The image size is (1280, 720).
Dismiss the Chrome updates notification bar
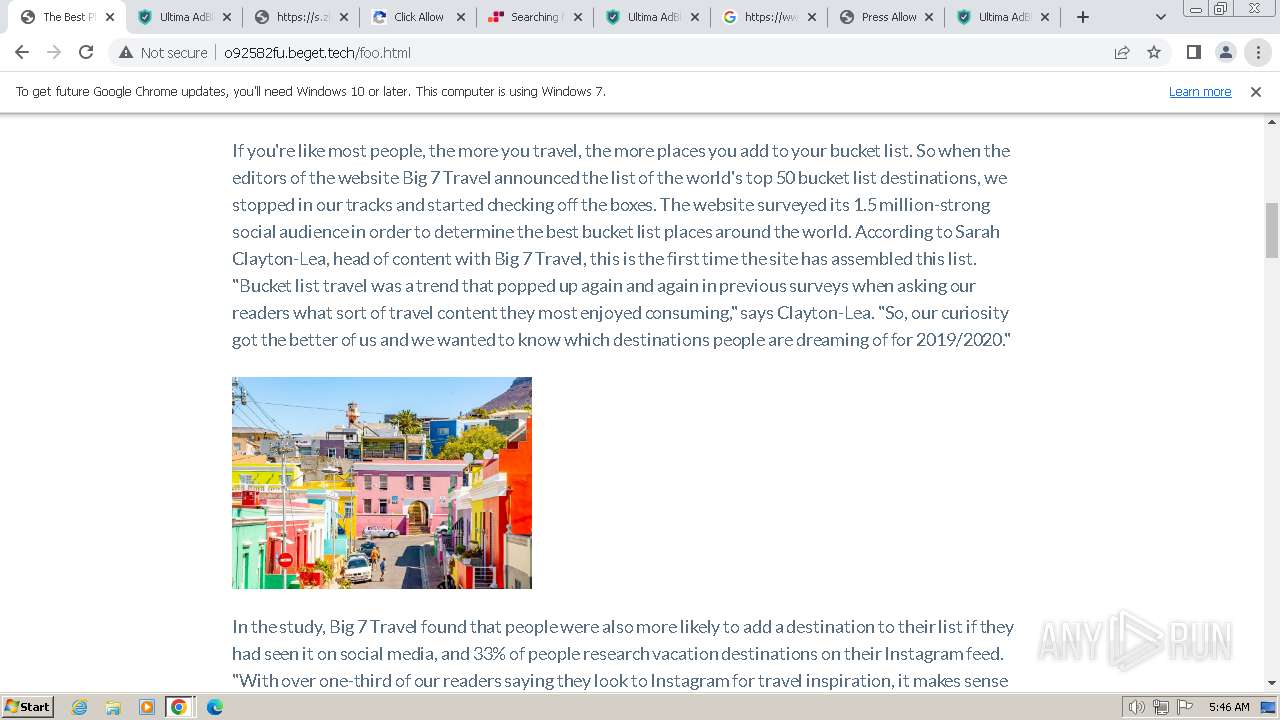tap(1256, 91)
